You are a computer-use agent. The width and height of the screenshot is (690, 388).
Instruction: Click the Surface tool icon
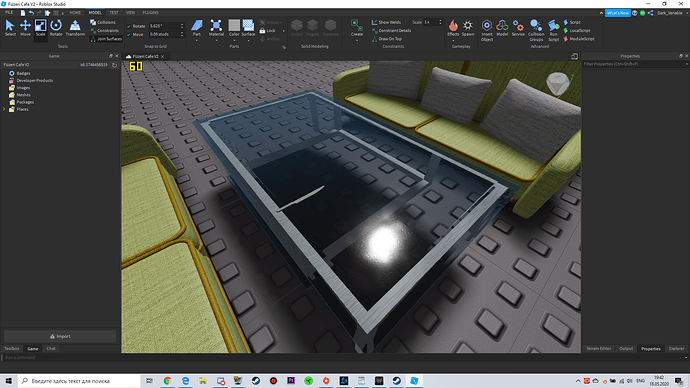[x=248, y=26]
